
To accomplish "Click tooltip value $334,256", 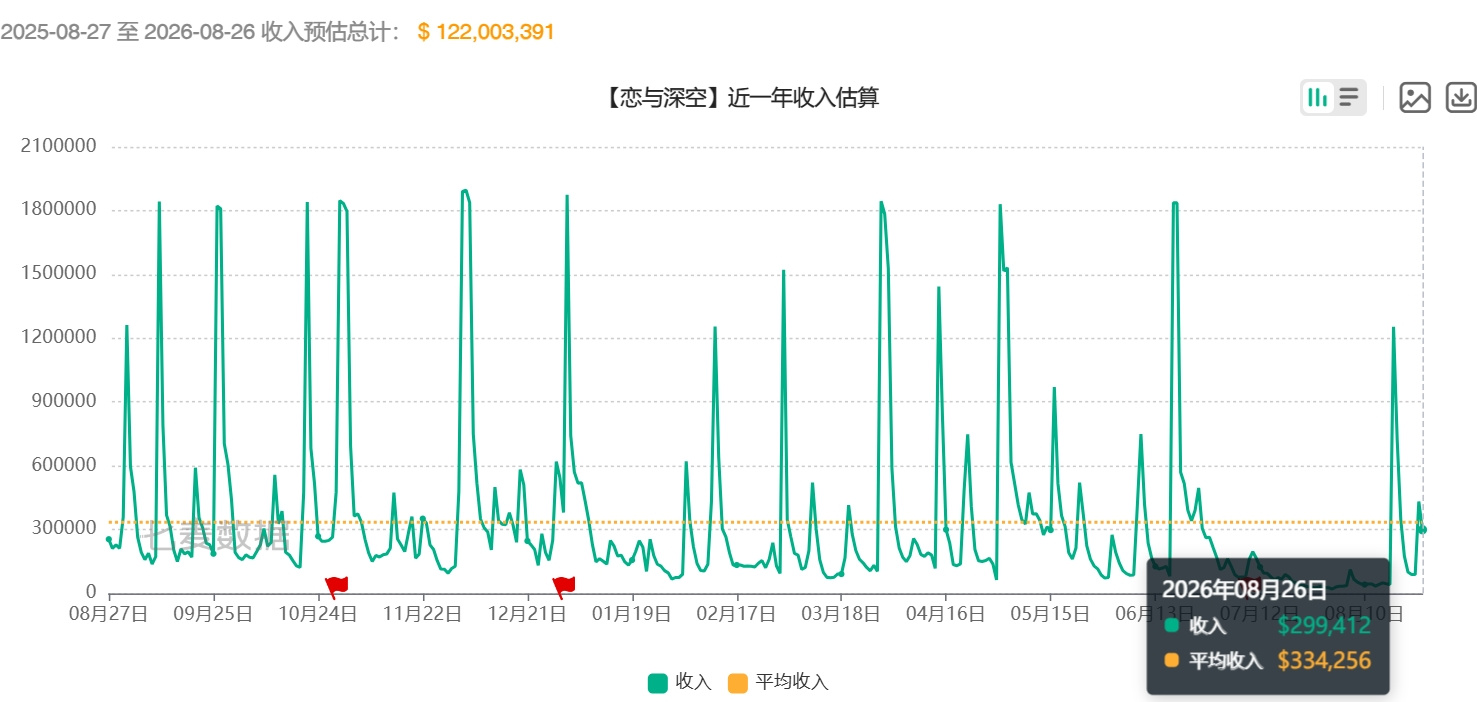I will pos(1324,661).
